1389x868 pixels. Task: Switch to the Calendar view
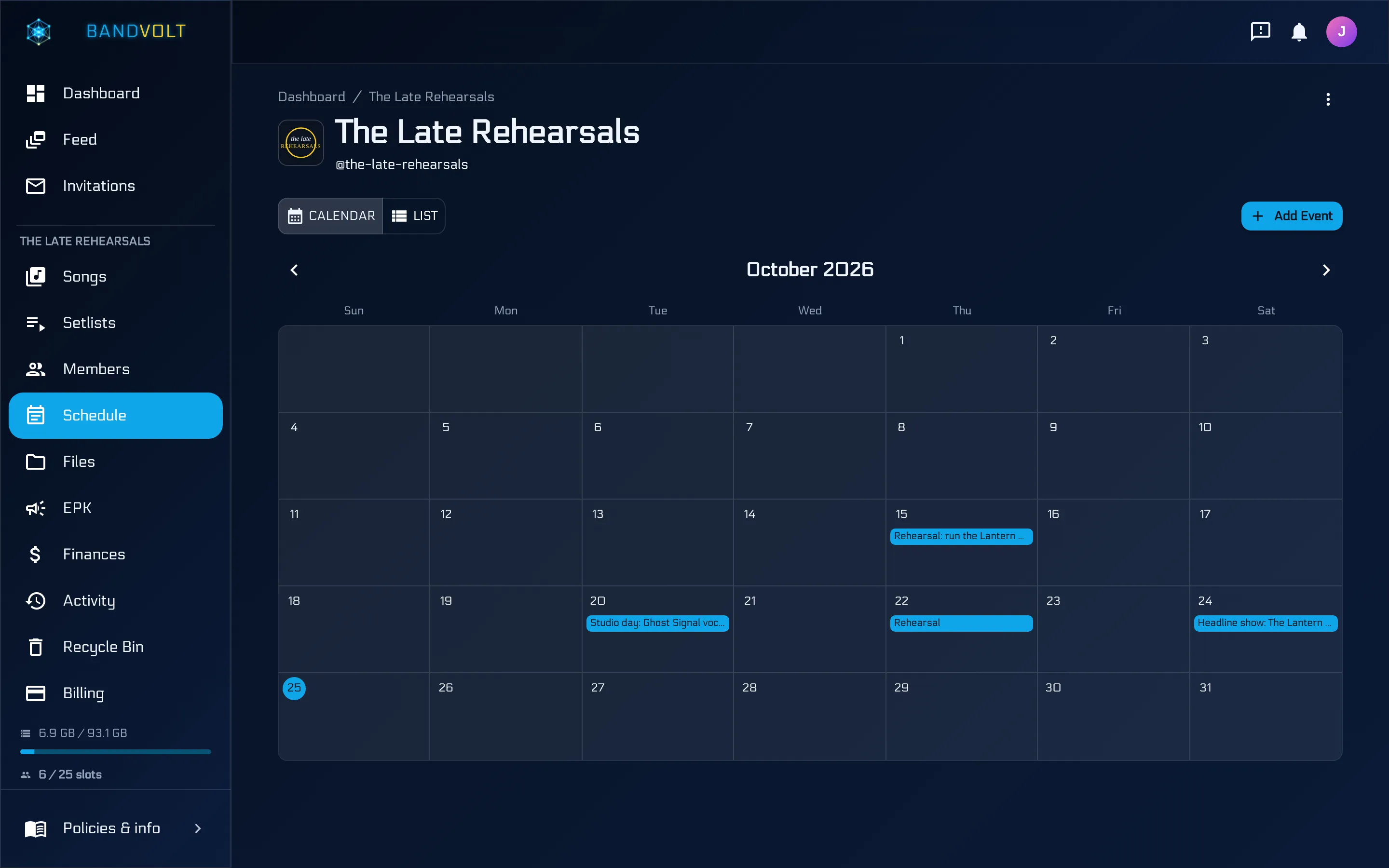click(330, 216)
